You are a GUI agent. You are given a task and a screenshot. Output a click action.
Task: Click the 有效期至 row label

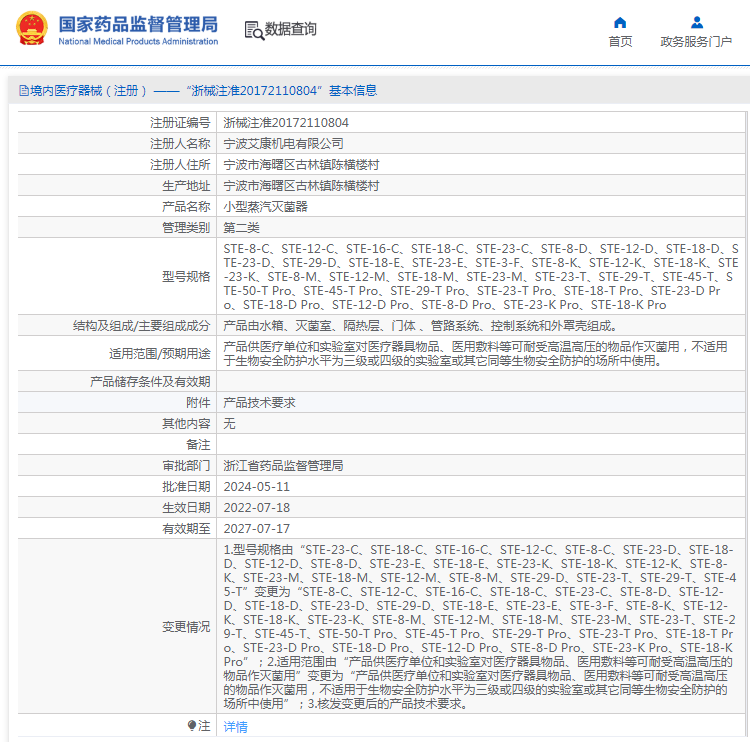coord(186,529)
